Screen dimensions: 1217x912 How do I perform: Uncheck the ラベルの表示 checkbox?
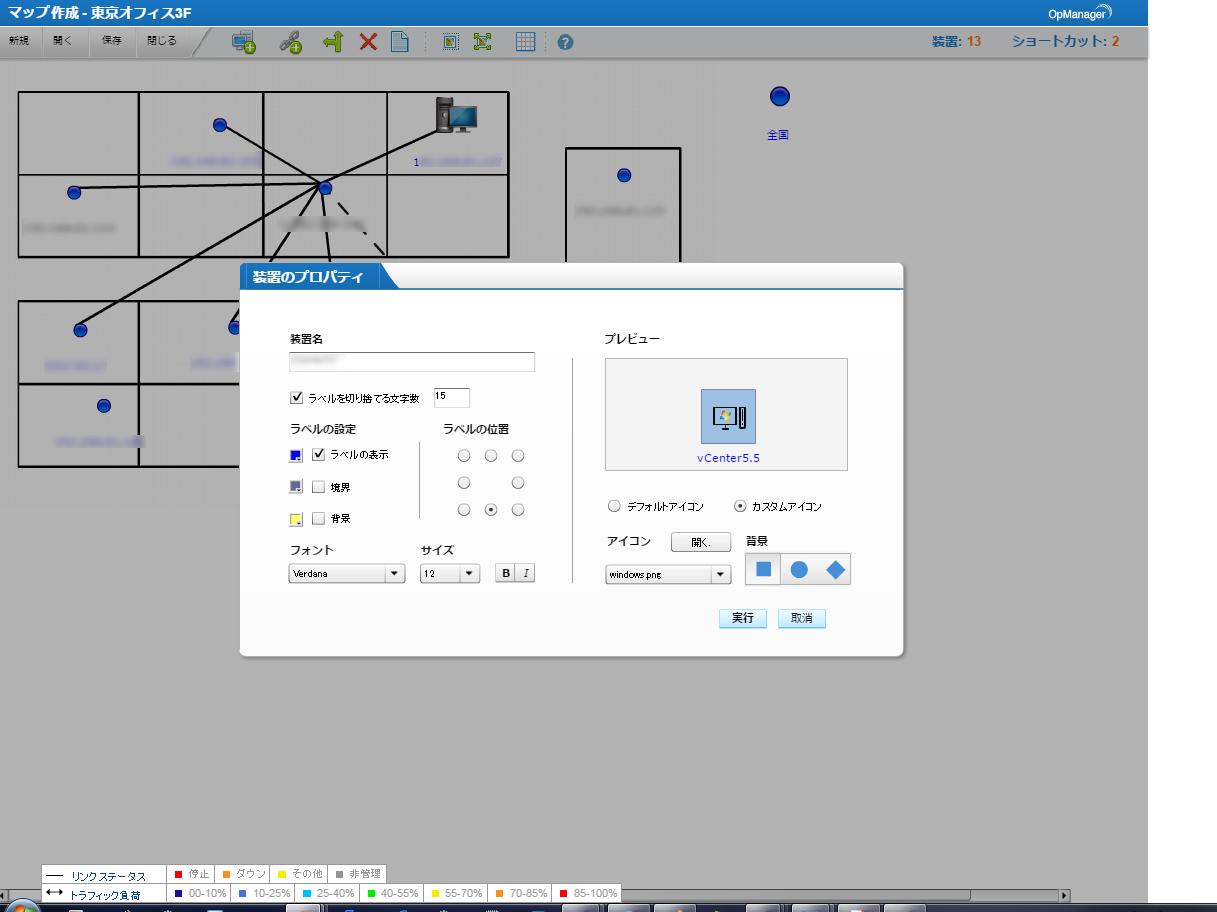click(319, 455)
